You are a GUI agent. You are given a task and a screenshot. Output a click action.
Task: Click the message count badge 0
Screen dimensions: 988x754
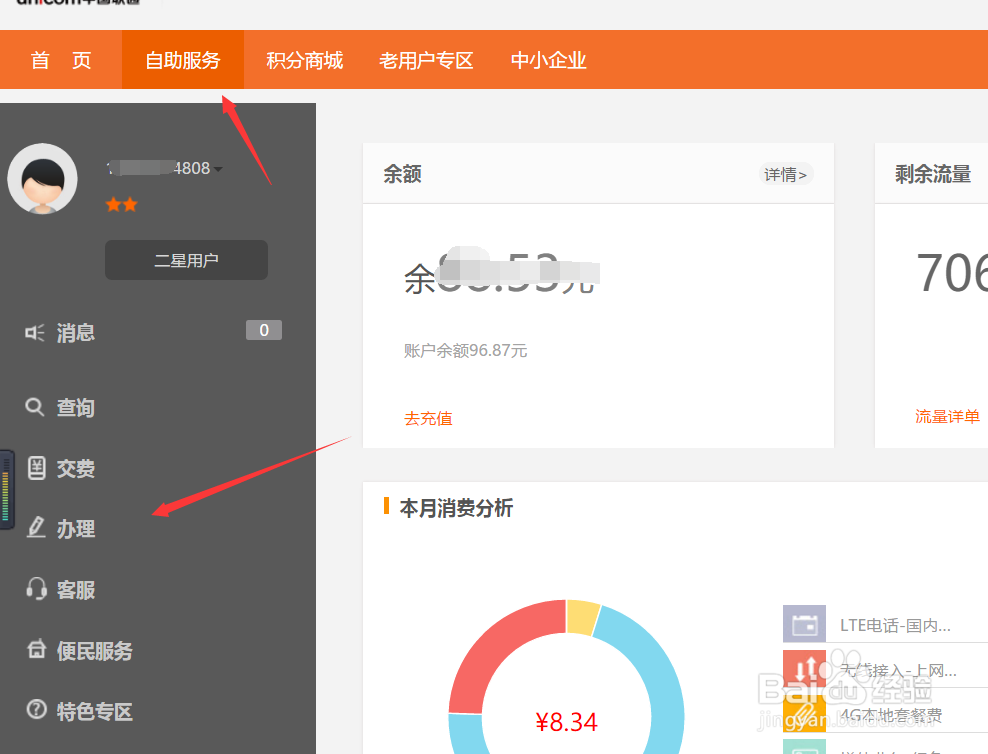click(264, 330)
